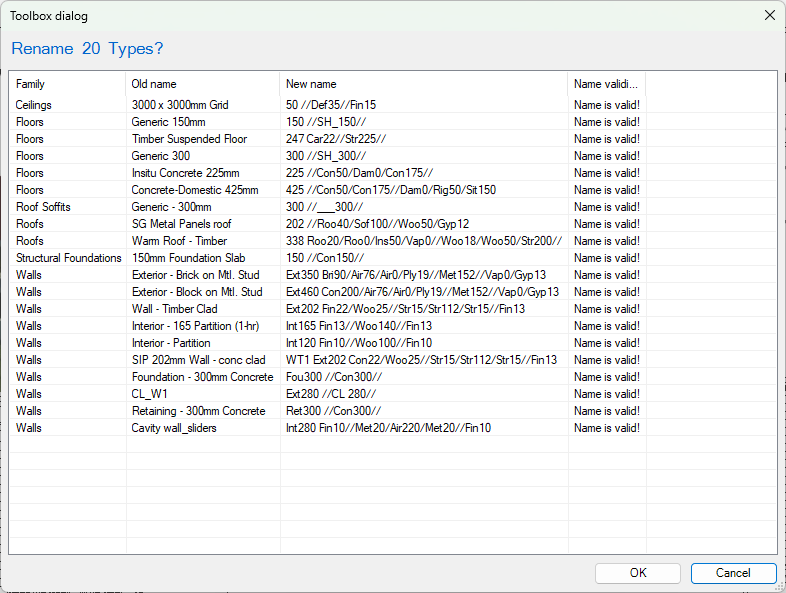Select the SIP 202mm Wall - conc clad row
The width and height of the screenshot is (786, 593).
tap(199, 360)
